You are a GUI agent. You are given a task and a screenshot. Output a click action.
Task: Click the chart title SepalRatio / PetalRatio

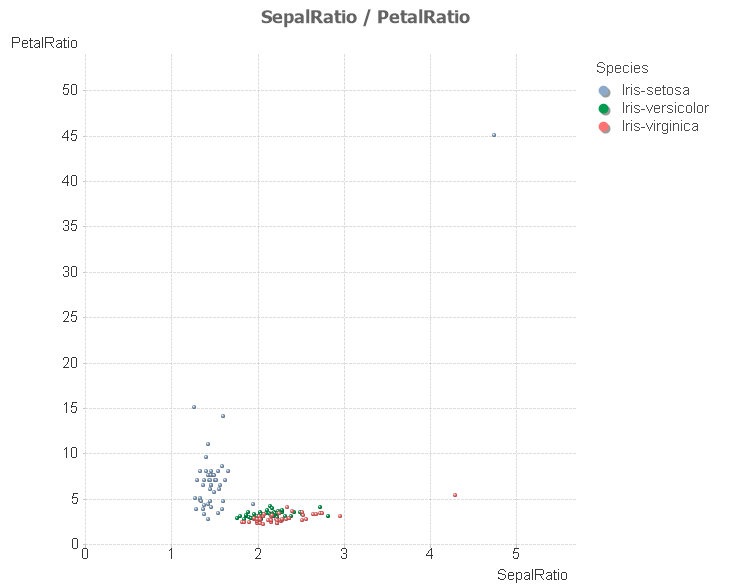(x=365, y=17)
